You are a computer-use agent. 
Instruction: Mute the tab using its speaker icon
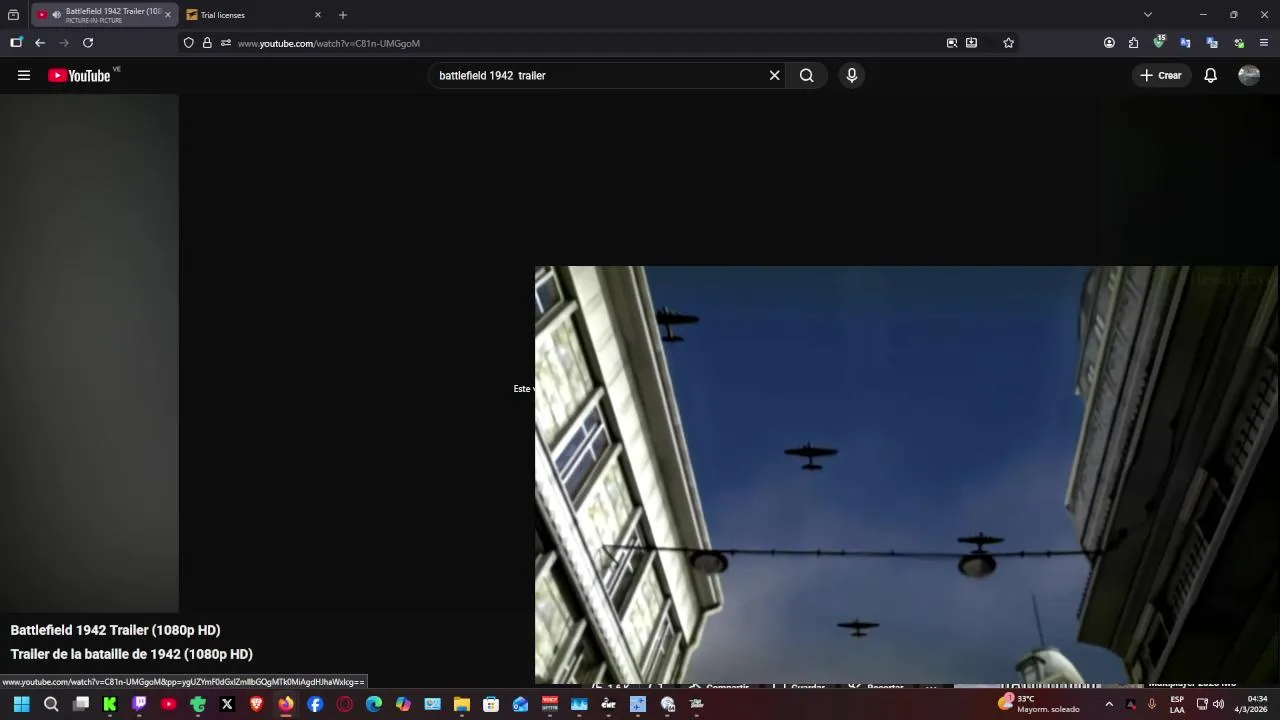click(x=56, y=15)
